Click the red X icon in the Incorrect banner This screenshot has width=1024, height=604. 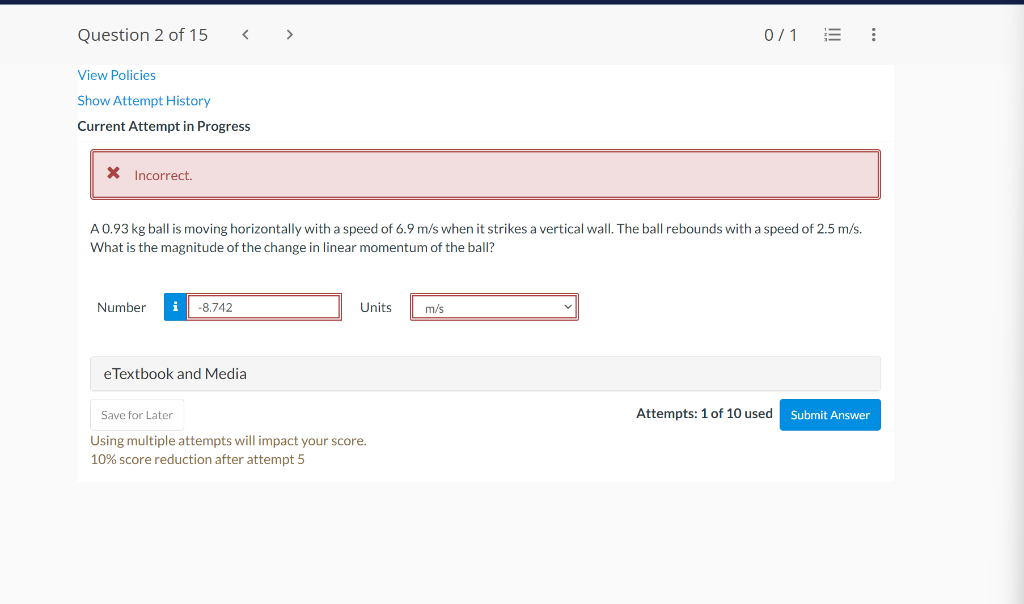113,173
